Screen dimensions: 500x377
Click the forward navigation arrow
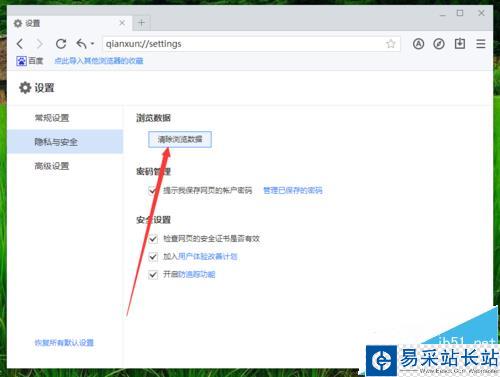tap(40, 44)
